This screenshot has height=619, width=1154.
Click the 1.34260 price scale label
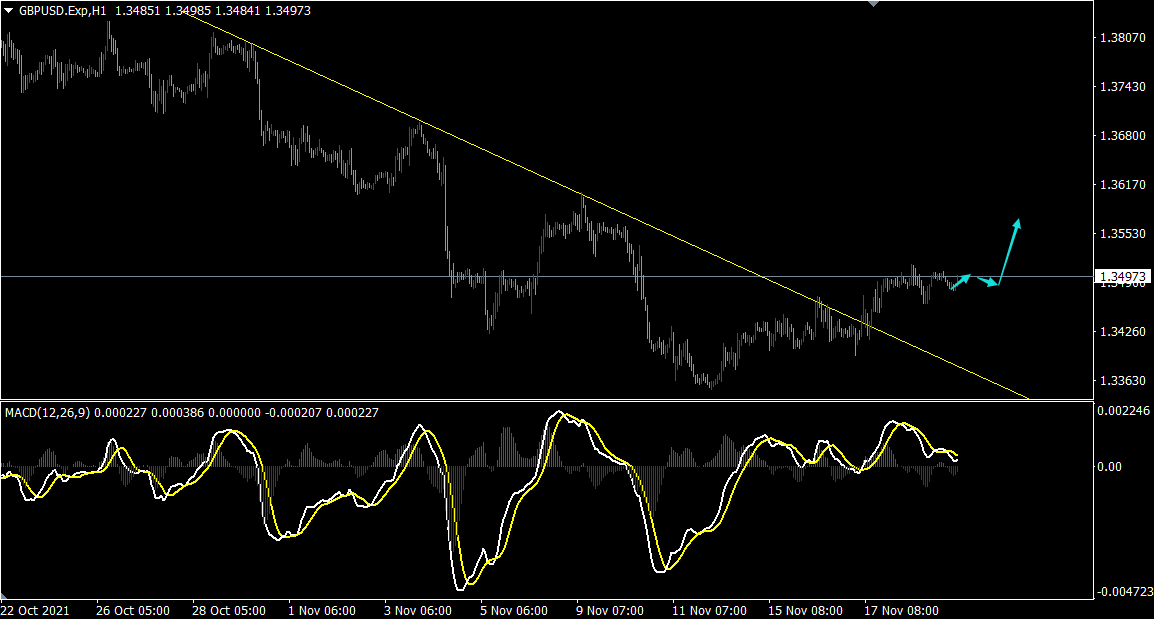pos(1122,332)
